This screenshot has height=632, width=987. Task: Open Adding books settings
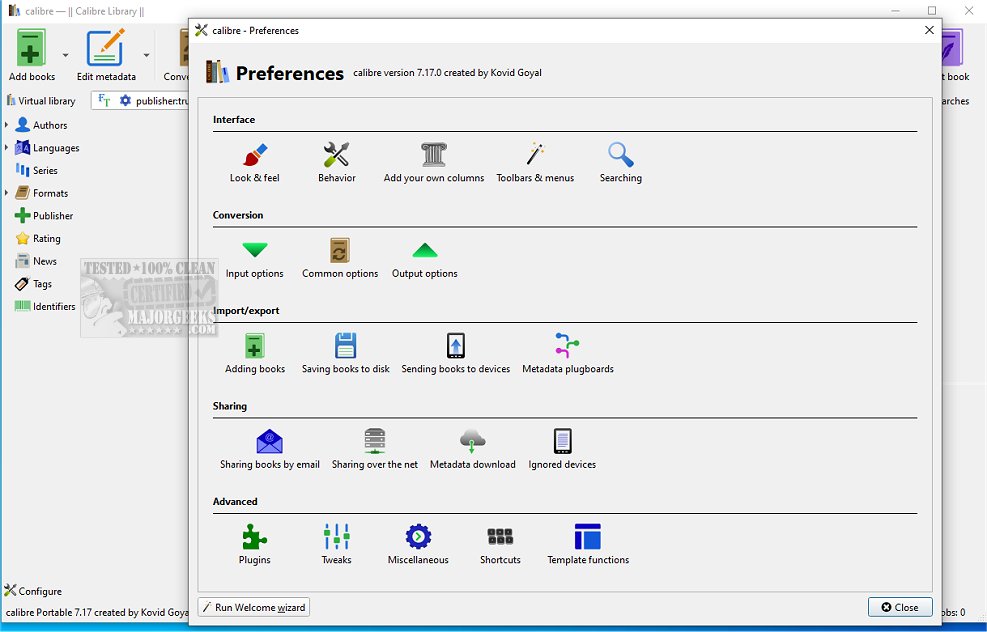(x=255, y=354)
